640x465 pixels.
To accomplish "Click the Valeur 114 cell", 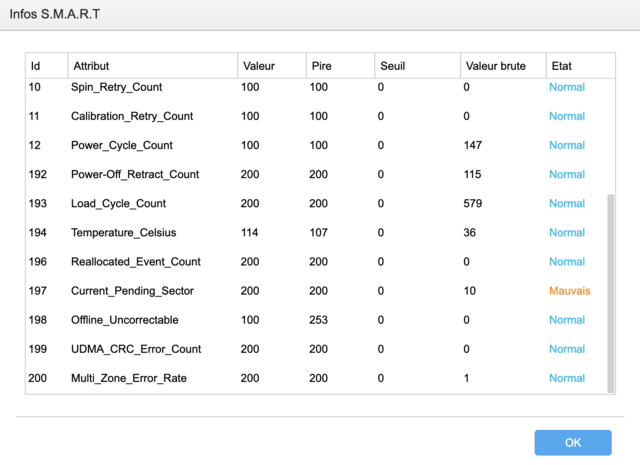I will click(249, 233).
